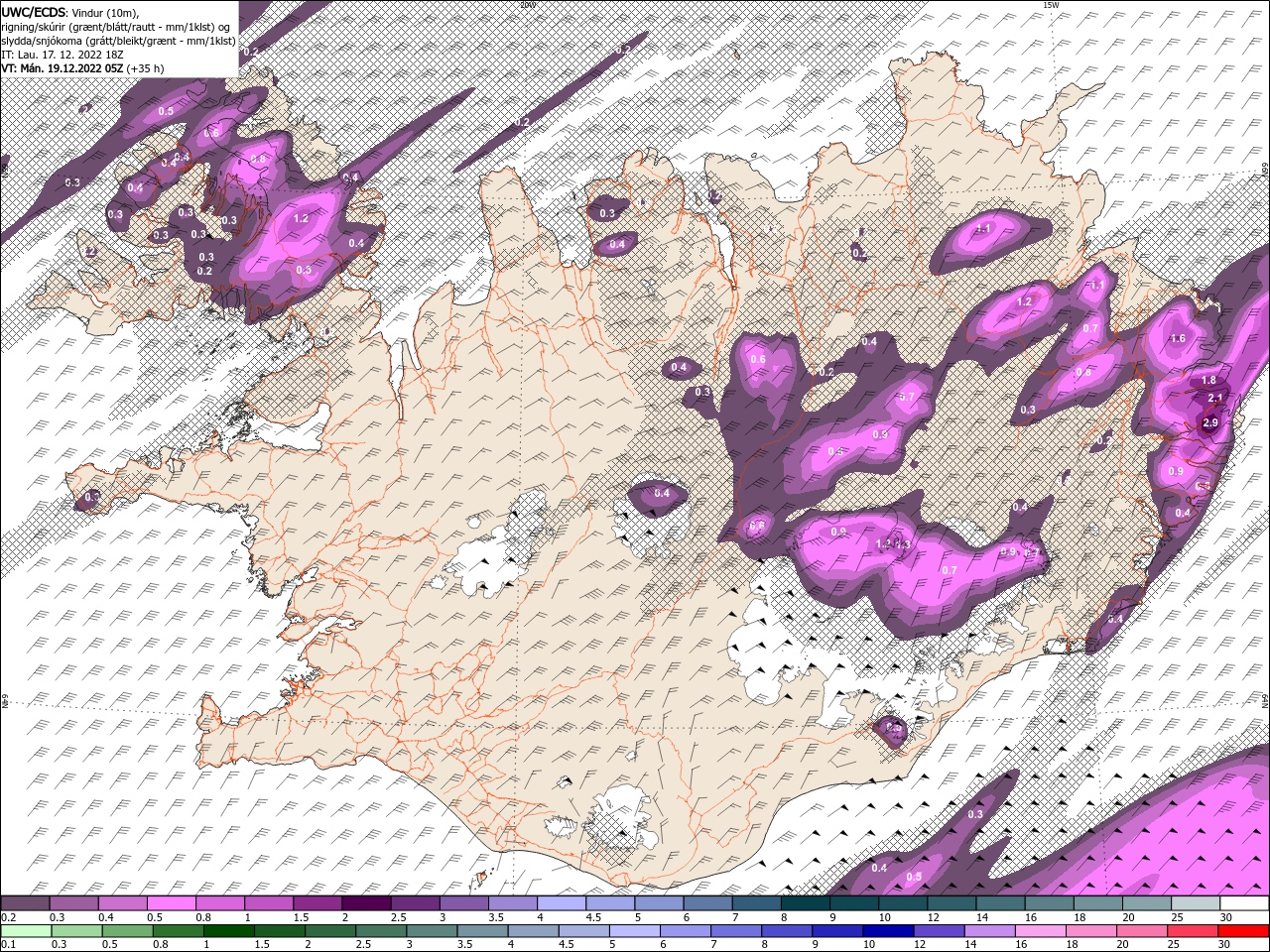Click the light gray swatch labeled 25 in snow scale
The width and height of the screenshot is (1270, 952).
pos(1197,903)
